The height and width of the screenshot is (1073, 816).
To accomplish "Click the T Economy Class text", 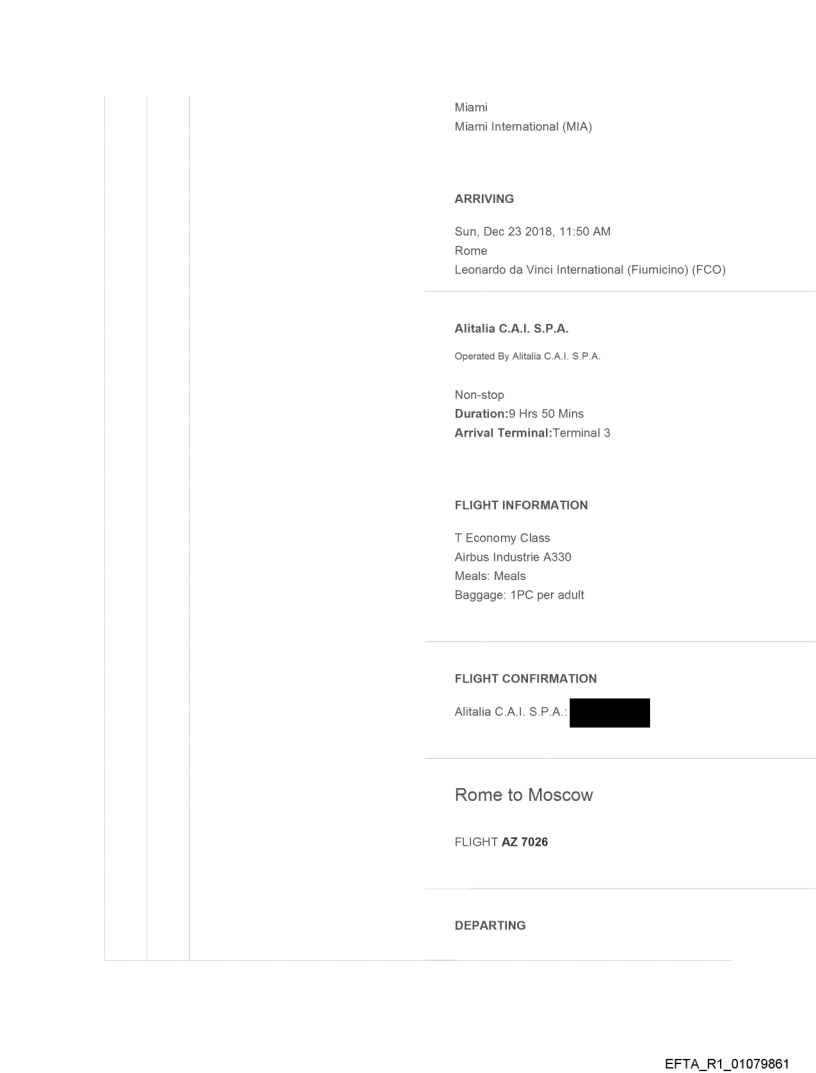I will click(502, 538).
